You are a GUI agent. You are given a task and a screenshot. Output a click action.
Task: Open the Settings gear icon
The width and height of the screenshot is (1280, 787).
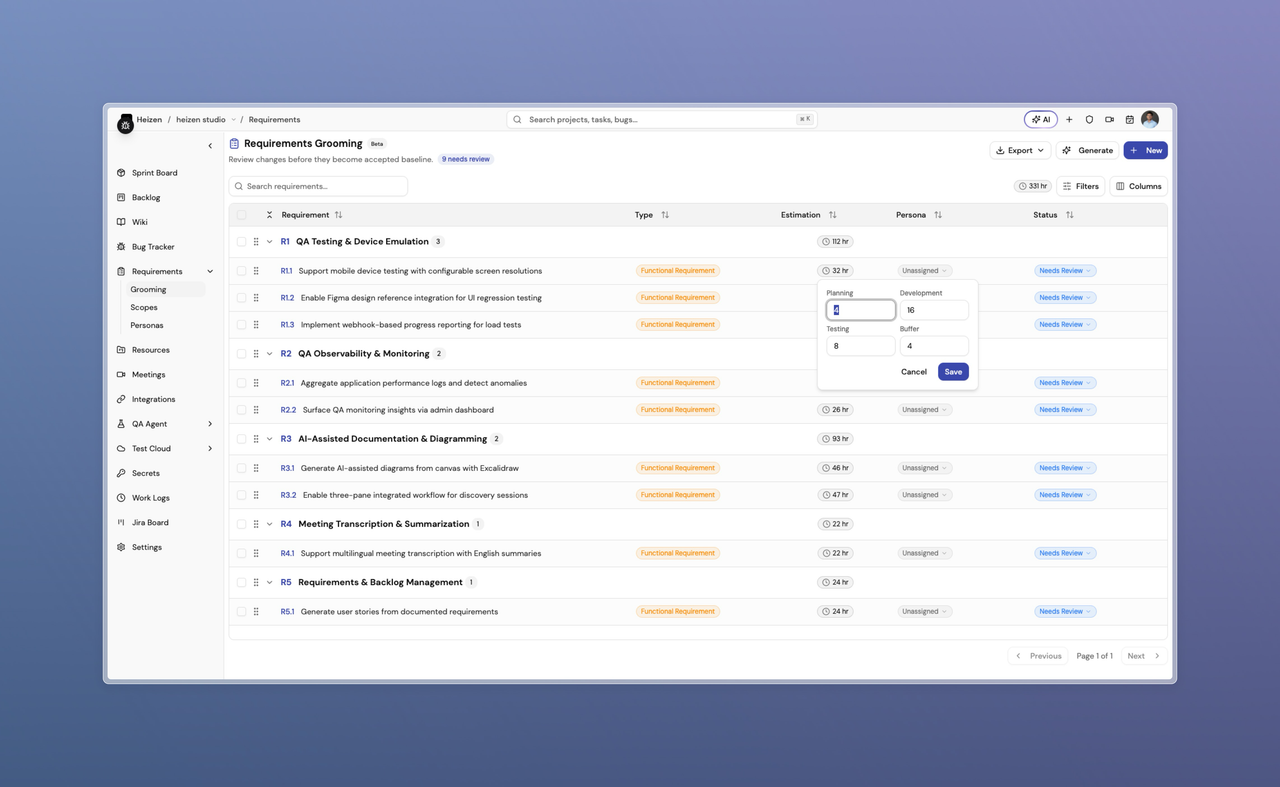pyautogui.click(x=121, y=547)
